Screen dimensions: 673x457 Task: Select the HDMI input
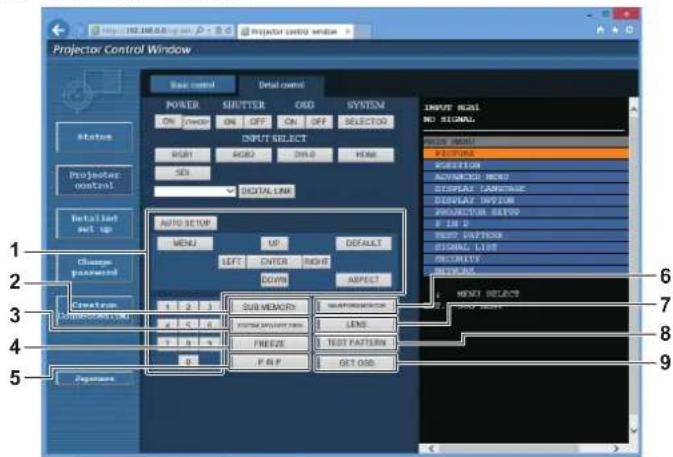tap(366, 155)
